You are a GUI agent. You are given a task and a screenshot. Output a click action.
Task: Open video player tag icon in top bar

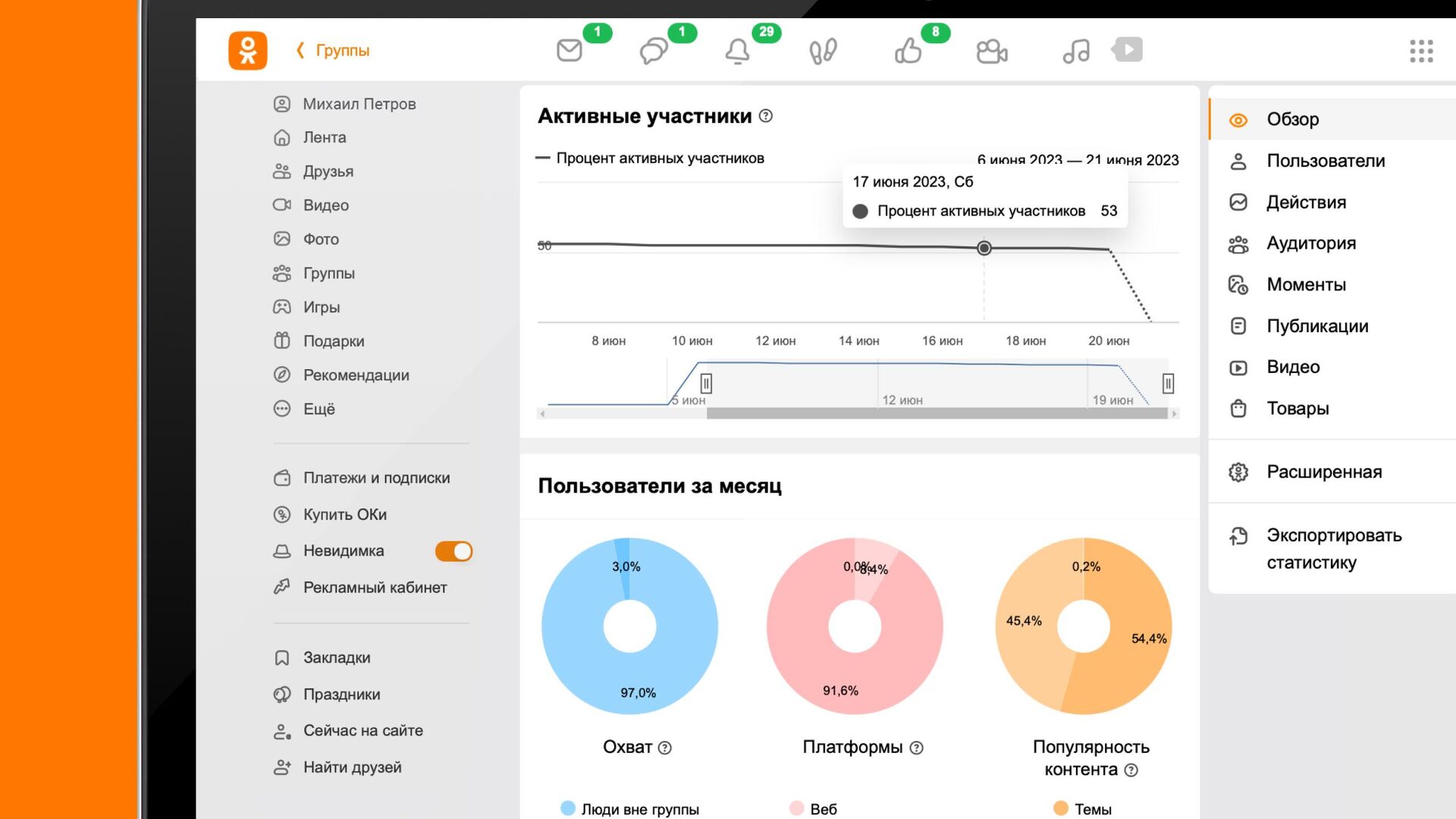pyautogui.click(x=1127, y=50)
